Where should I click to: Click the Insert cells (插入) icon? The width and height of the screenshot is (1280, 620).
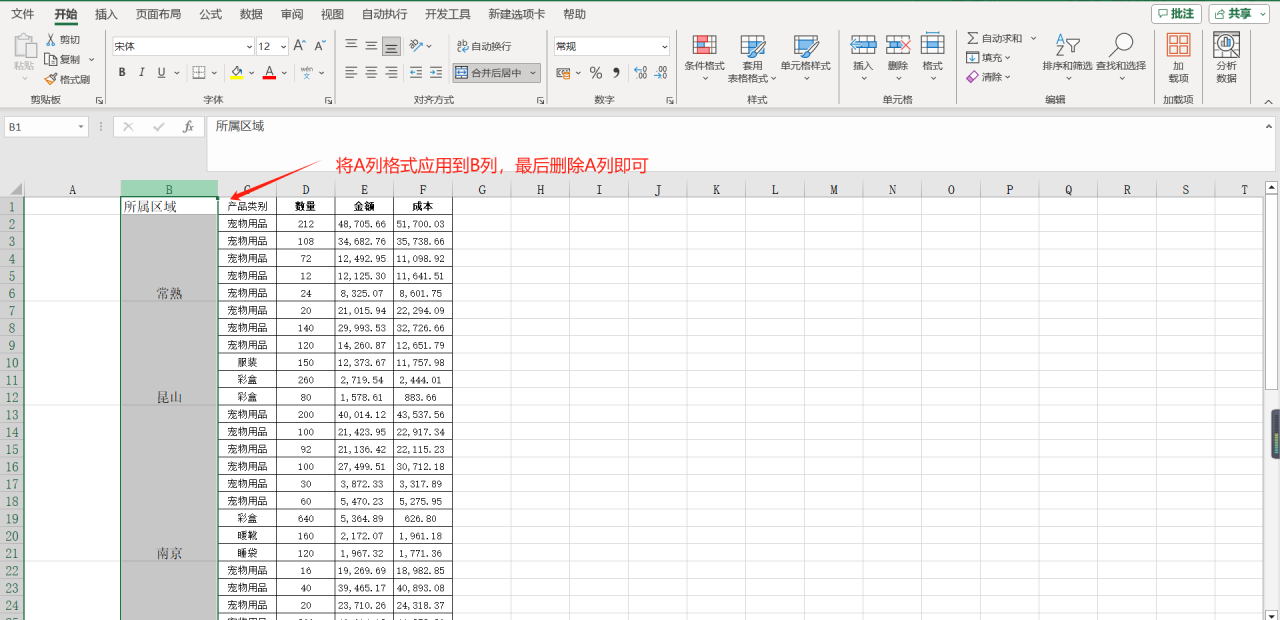(863, 44)
